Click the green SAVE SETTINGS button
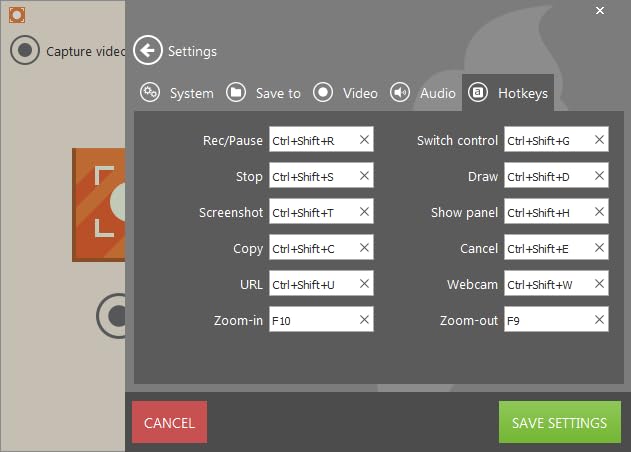The height and width of the screenshot is (452, 631). click(x=560, y=422)
